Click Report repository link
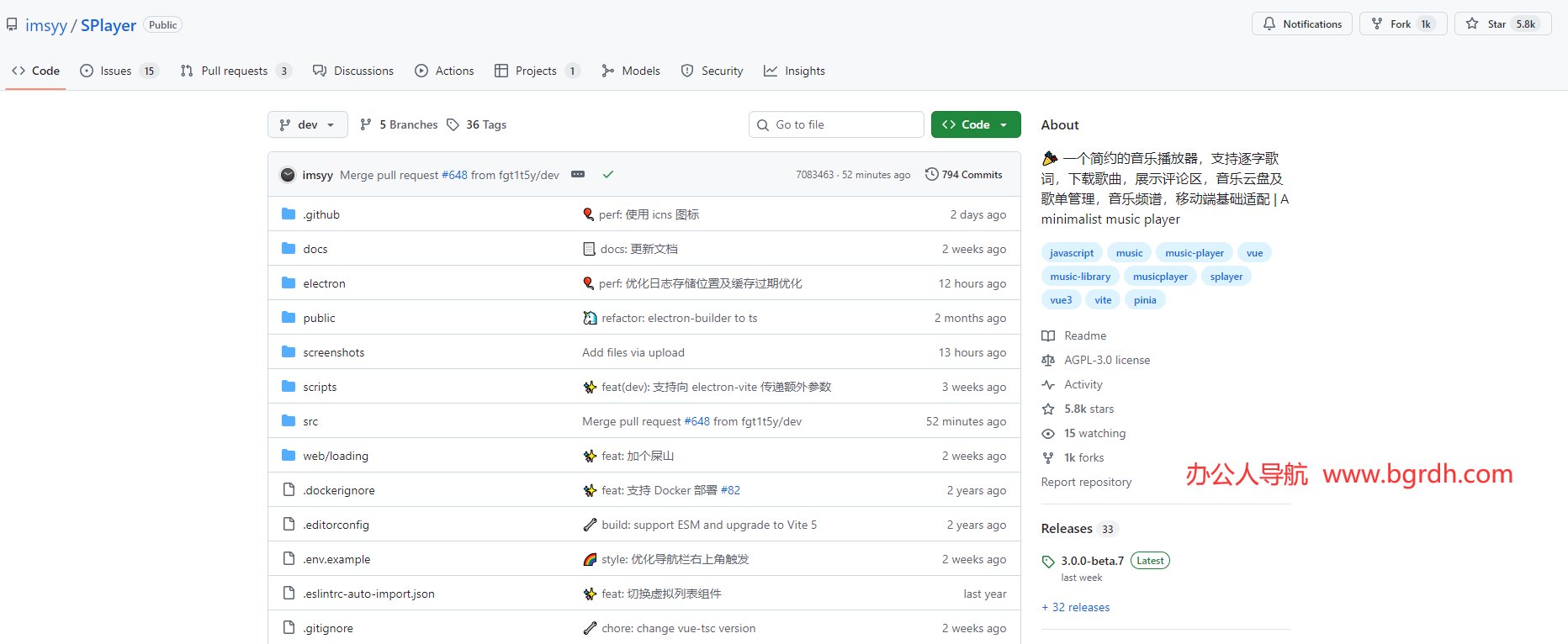The image size is (1568, 644). point(1086,482)
